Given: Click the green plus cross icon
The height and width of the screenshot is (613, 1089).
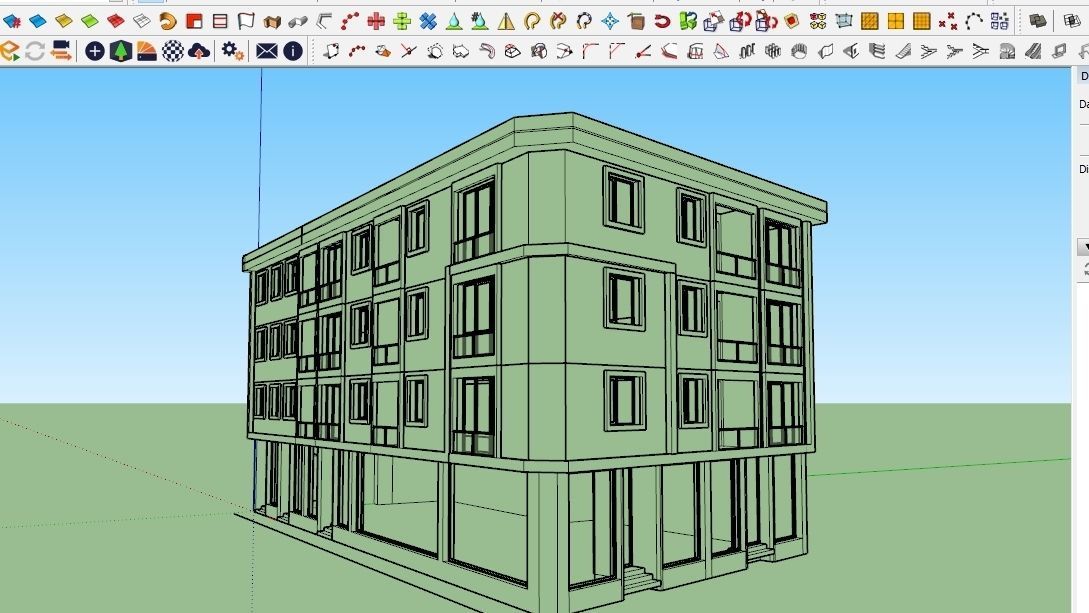Looking at the screenshot, I should pos(402,22).
